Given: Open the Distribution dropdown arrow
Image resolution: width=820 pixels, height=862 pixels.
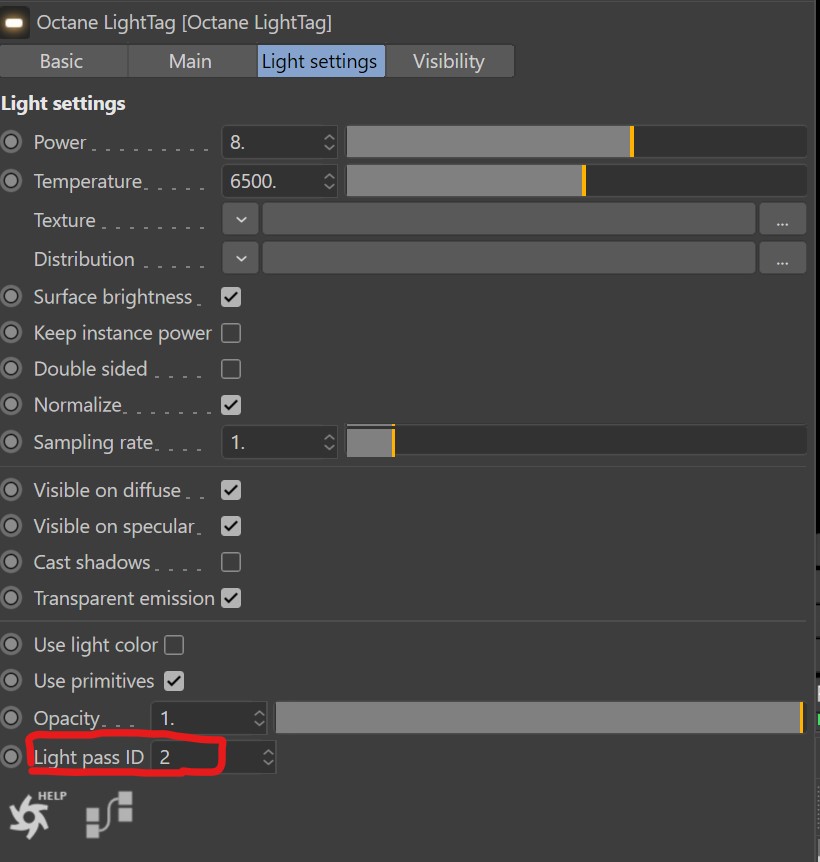Looking at the screenshot, I should [241, 258].
